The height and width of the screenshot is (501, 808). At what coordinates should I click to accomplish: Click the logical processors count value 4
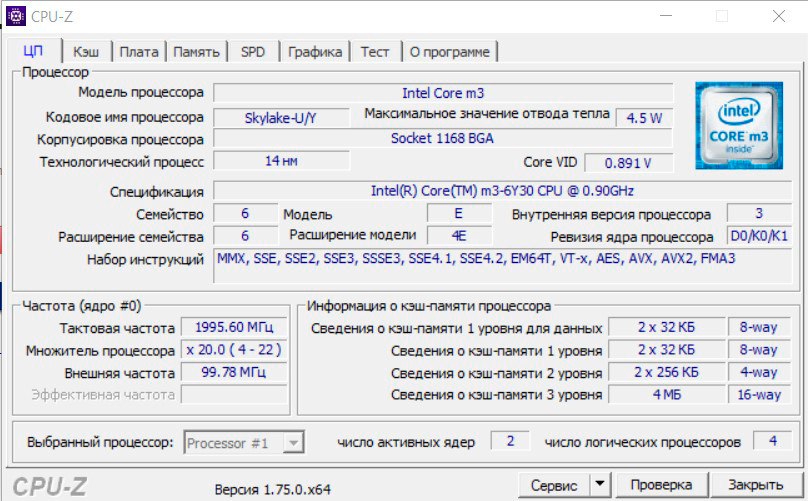[772, 441]
